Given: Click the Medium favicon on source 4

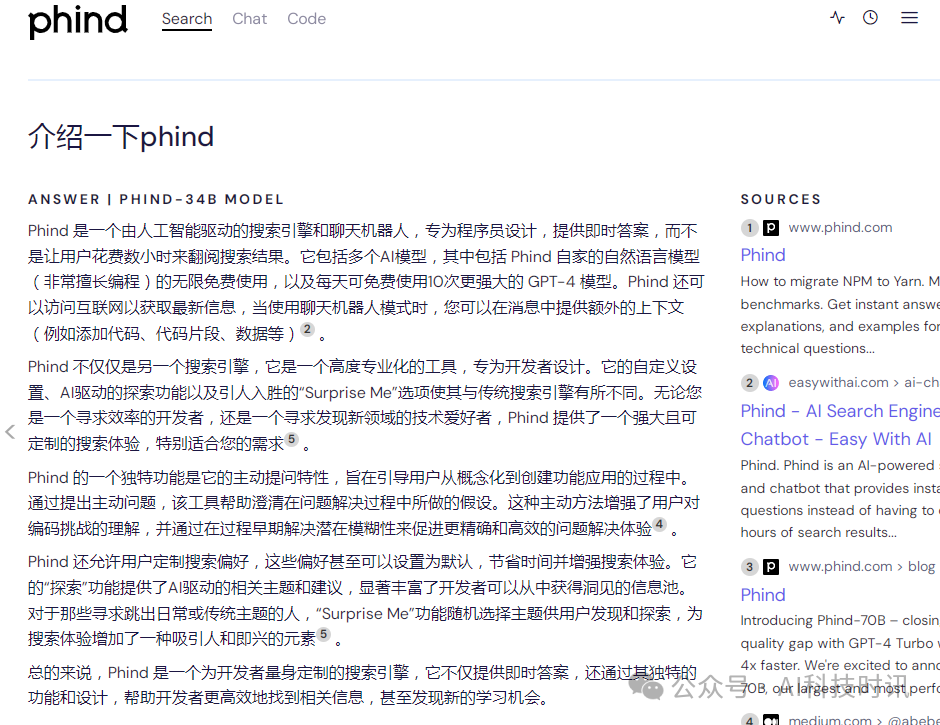Looking at the screenshot, I should (x=770, y=719).
